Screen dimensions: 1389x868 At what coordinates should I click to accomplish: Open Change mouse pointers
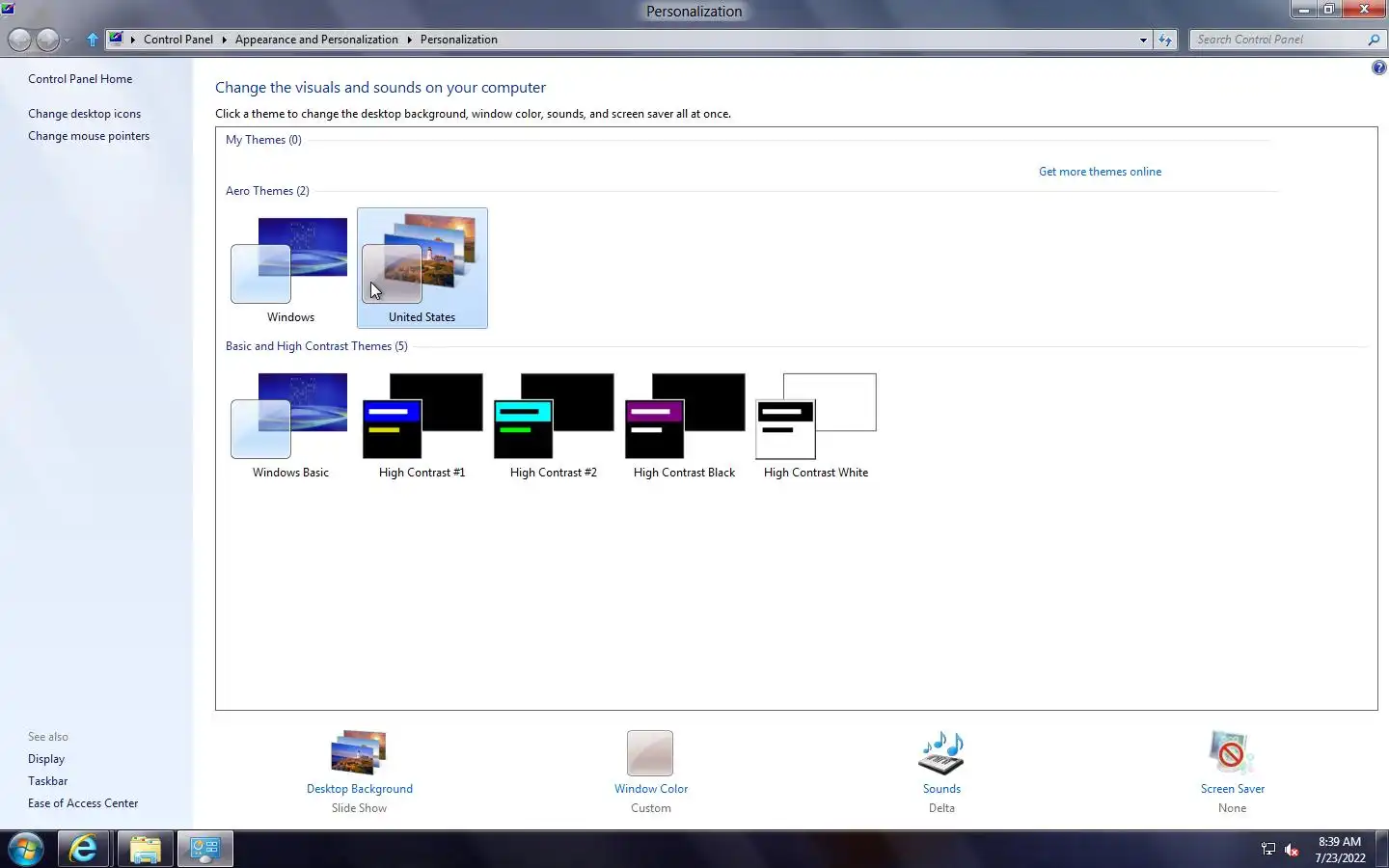[x=89, y=136]
